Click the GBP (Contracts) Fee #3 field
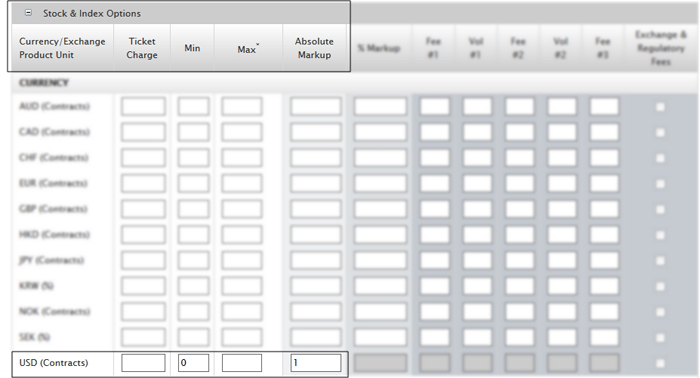The image size is (700, 378). [x=604, y=209]
